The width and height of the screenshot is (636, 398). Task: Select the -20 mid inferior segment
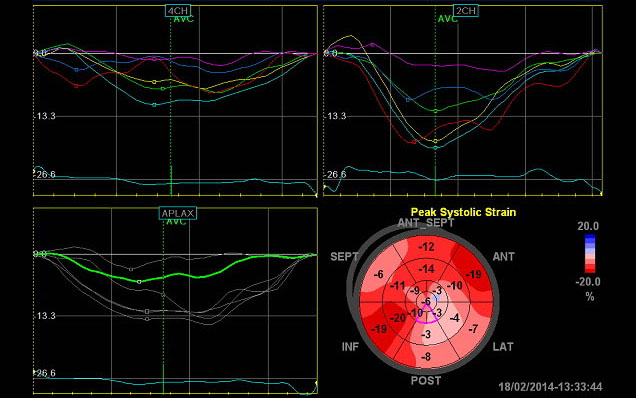point(398,318)
